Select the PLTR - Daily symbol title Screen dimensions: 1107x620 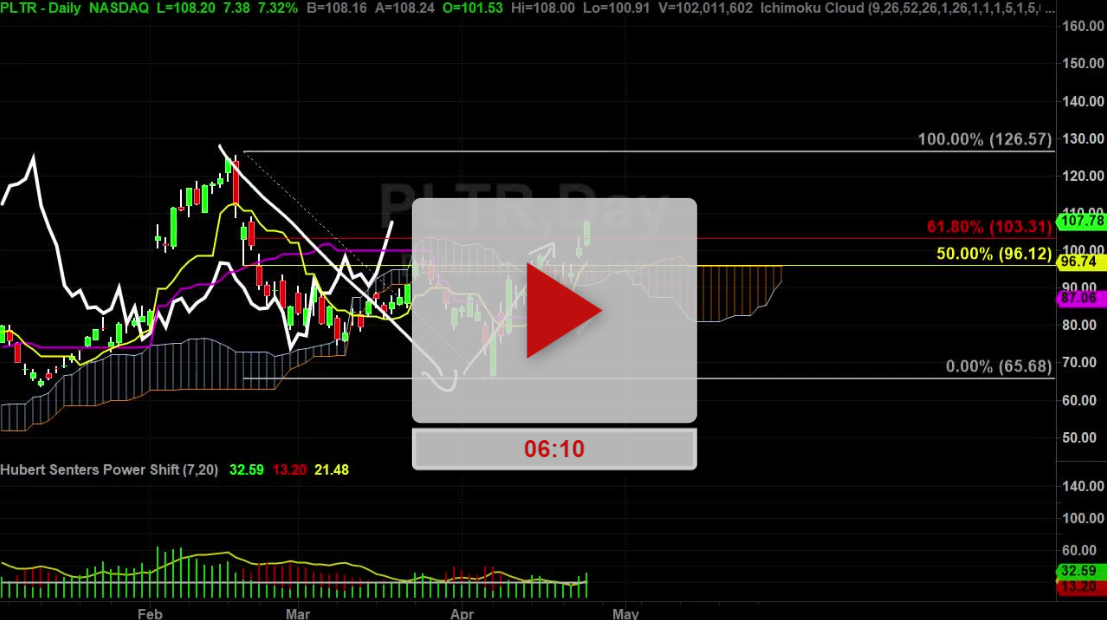[x=40, y=8]
